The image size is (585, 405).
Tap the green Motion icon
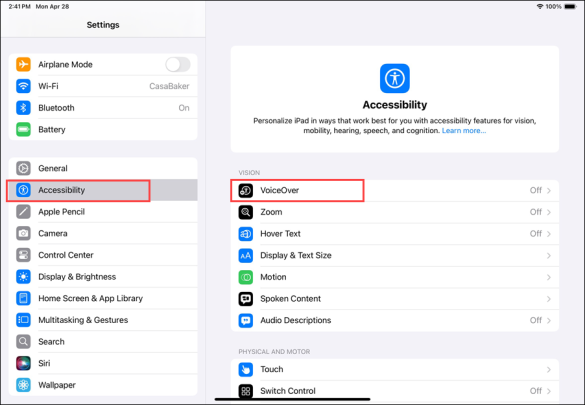(x=245, y=277)
